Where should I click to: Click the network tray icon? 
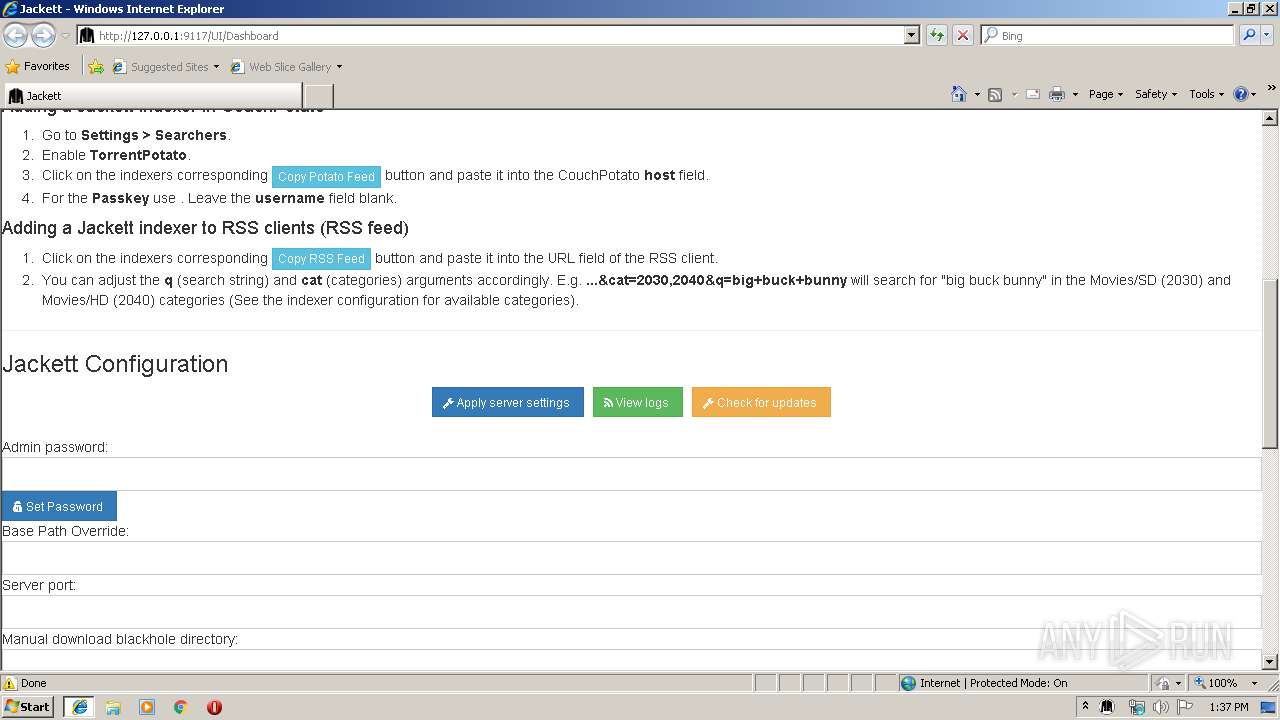(x=1136, y=707)
